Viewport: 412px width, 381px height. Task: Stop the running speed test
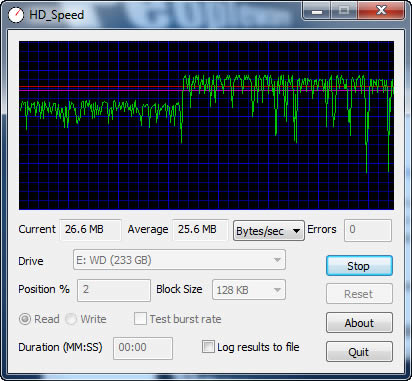tap(359, 266)
